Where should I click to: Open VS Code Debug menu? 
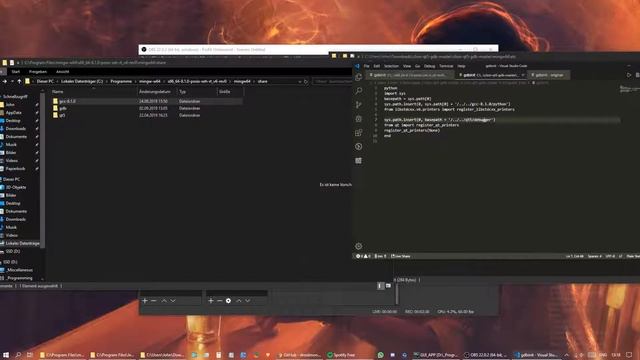coord(429,66)
